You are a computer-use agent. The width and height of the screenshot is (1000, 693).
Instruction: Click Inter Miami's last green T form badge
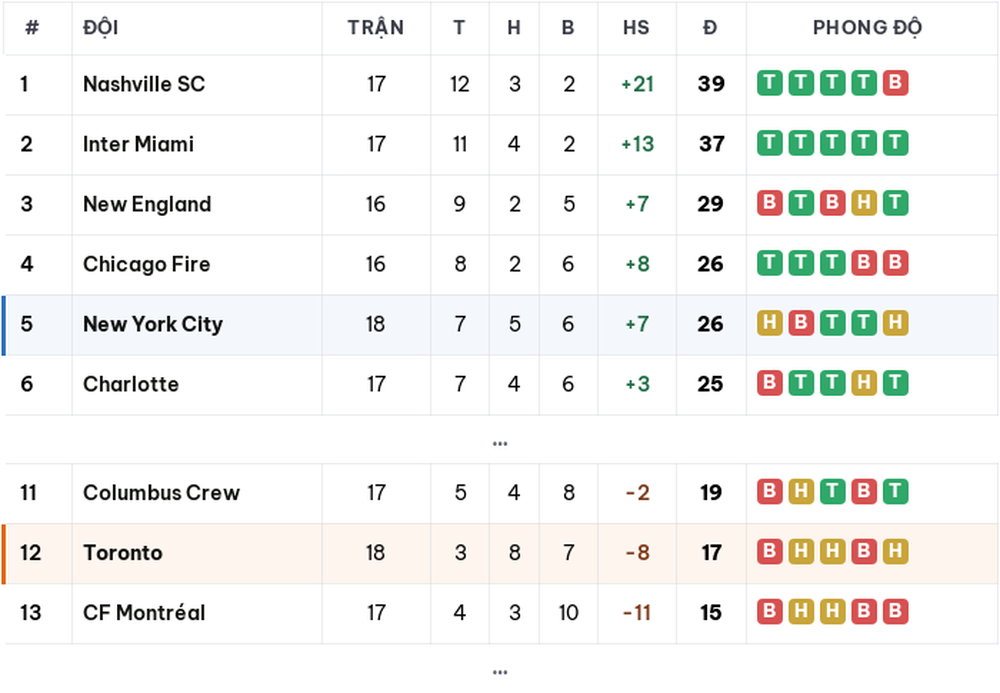[895, 143]
